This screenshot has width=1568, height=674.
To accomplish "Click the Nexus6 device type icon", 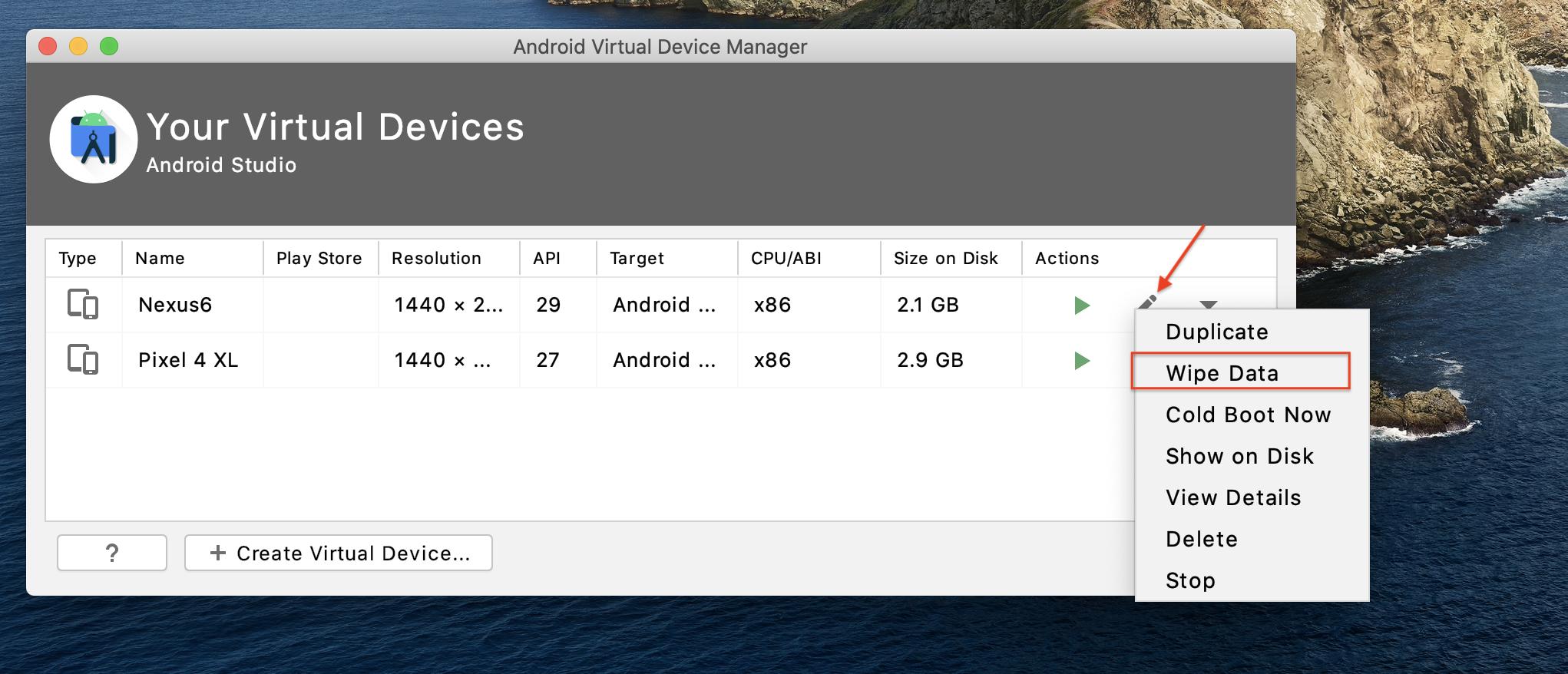I will pos(82,305).
